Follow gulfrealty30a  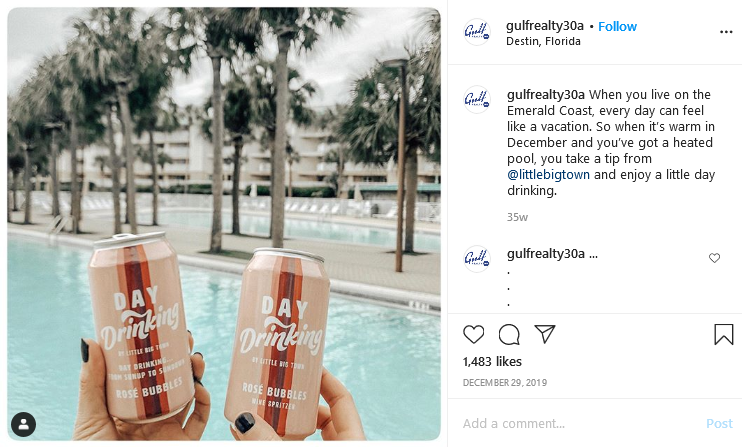point(618,26)
